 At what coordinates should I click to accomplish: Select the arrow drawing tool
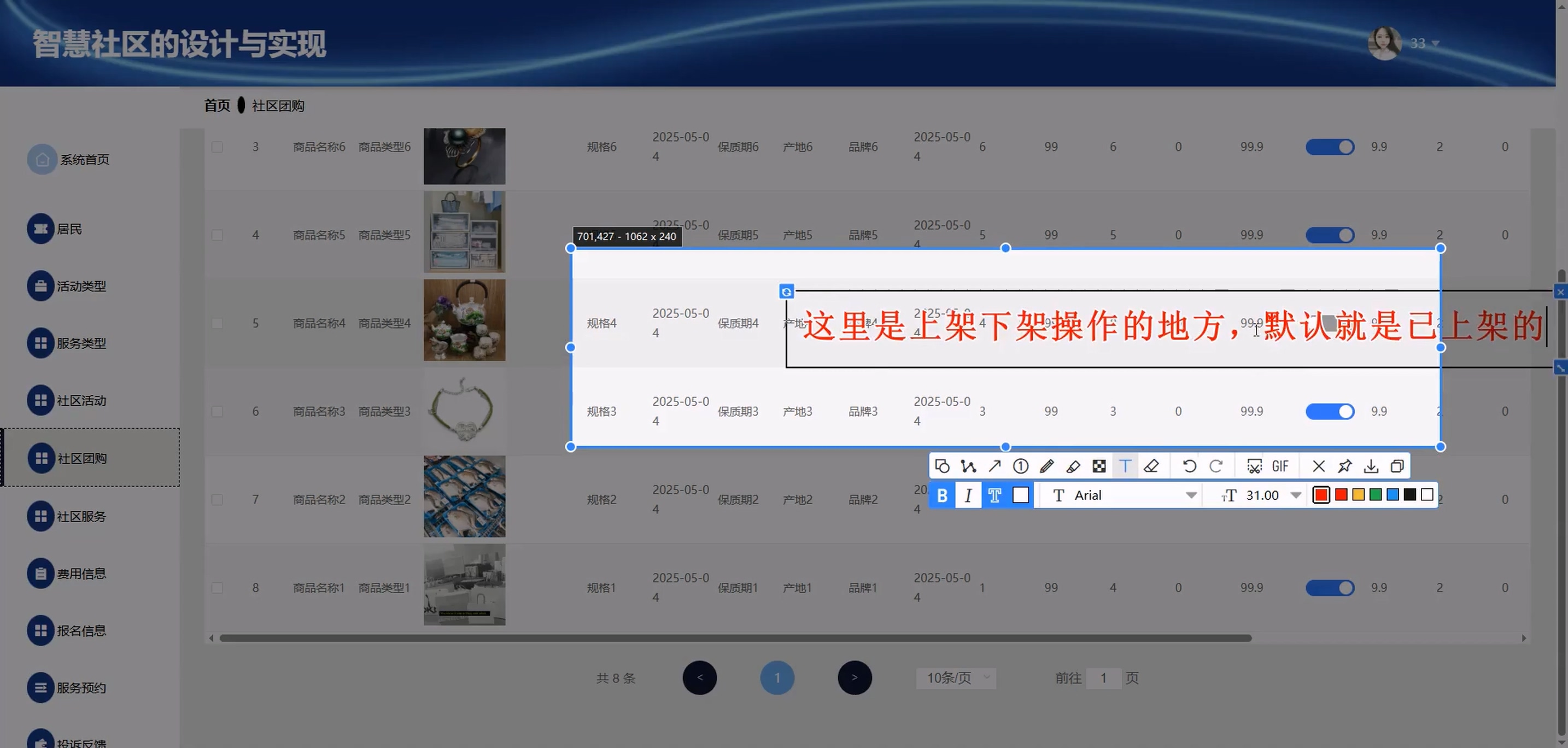click(994, 466)
